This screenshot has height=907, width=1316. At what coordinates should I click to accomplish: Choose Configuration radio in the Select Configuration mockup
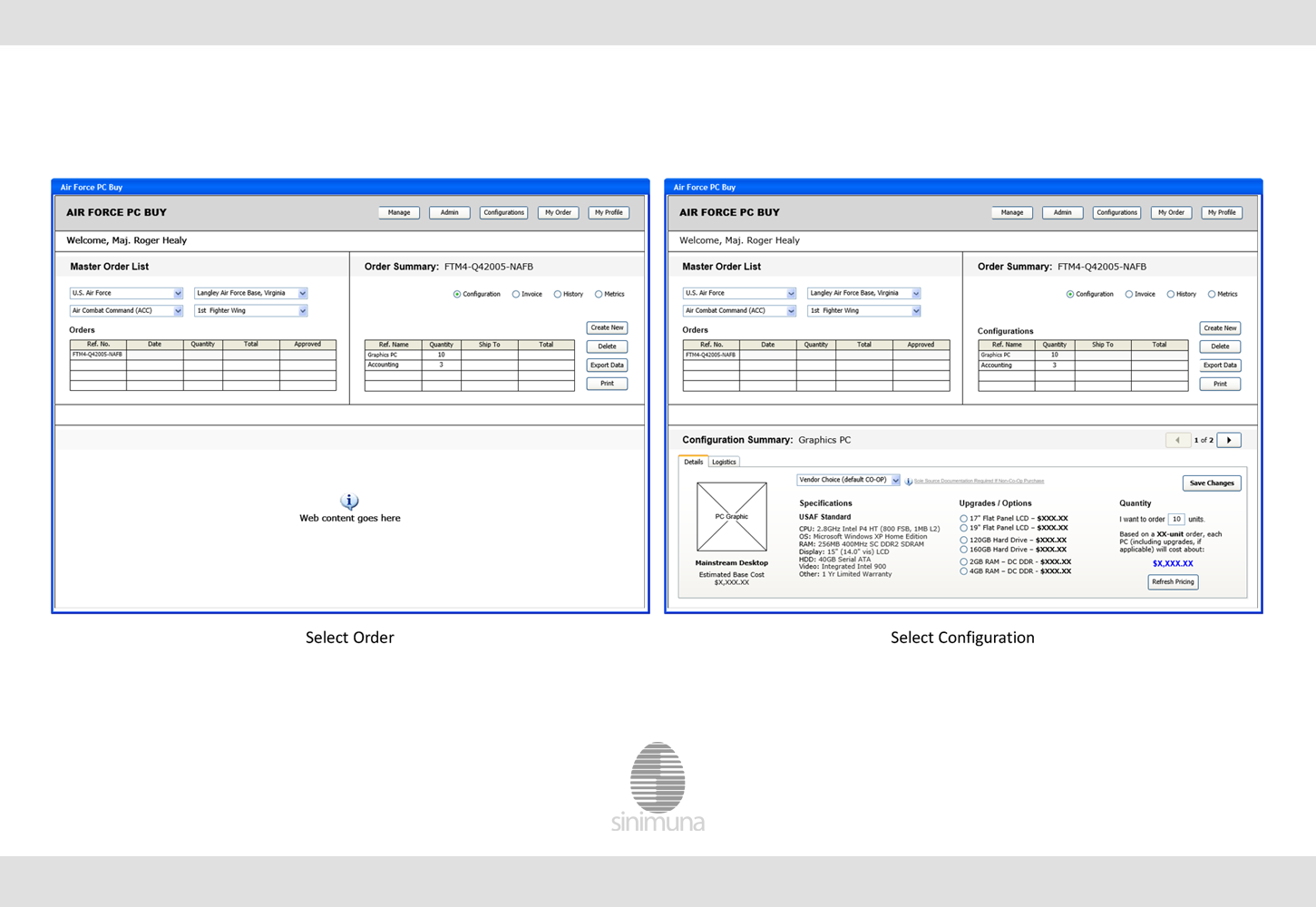(1070, 294)
